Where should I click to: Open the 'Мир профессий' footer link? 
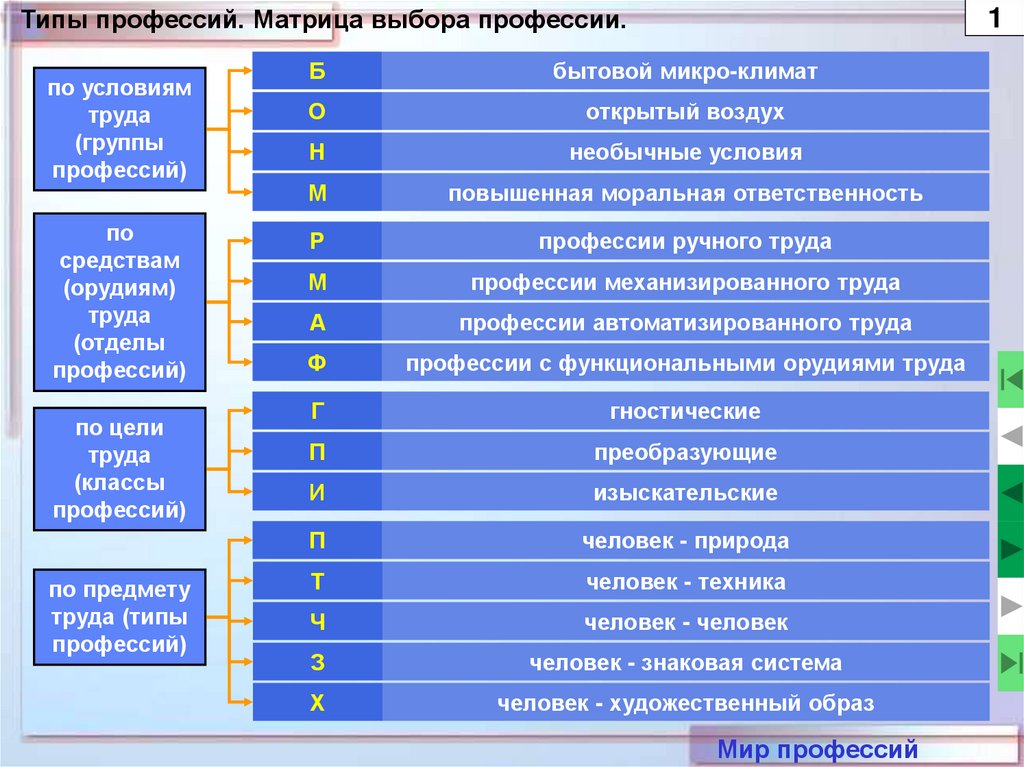click(818, 749)
